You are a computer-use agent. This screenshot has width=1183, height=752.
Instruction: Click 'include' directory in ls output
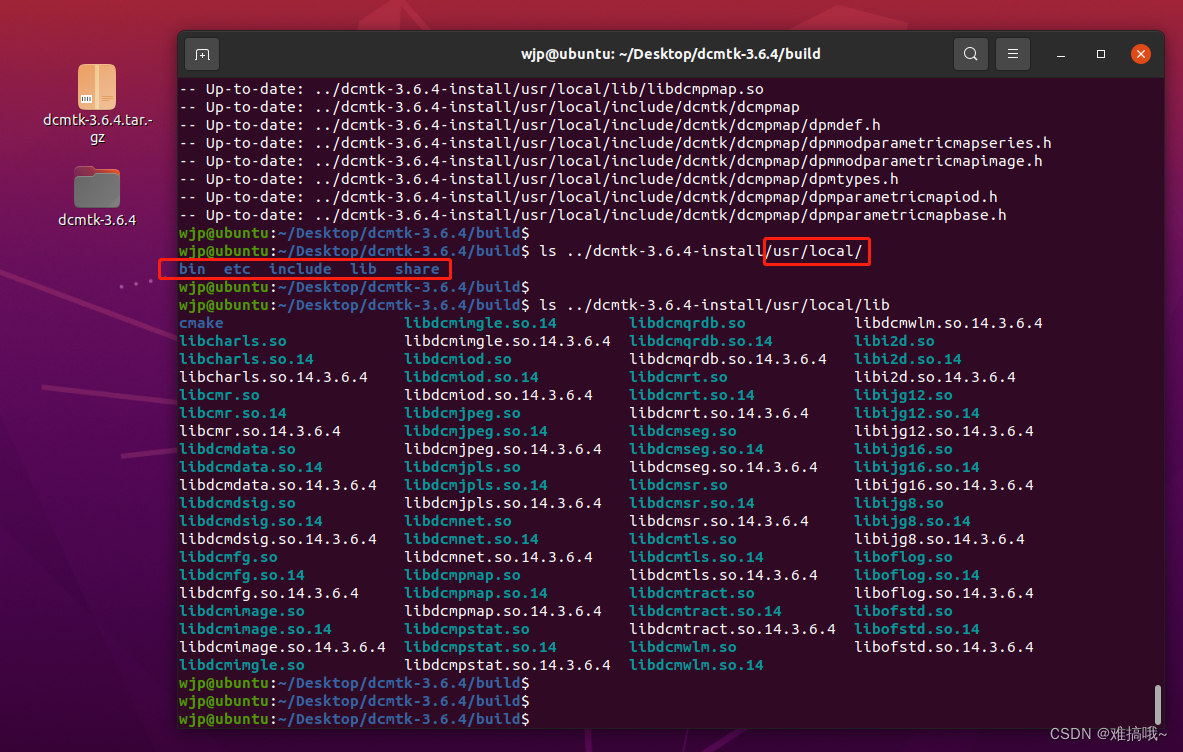coord(300,269)
